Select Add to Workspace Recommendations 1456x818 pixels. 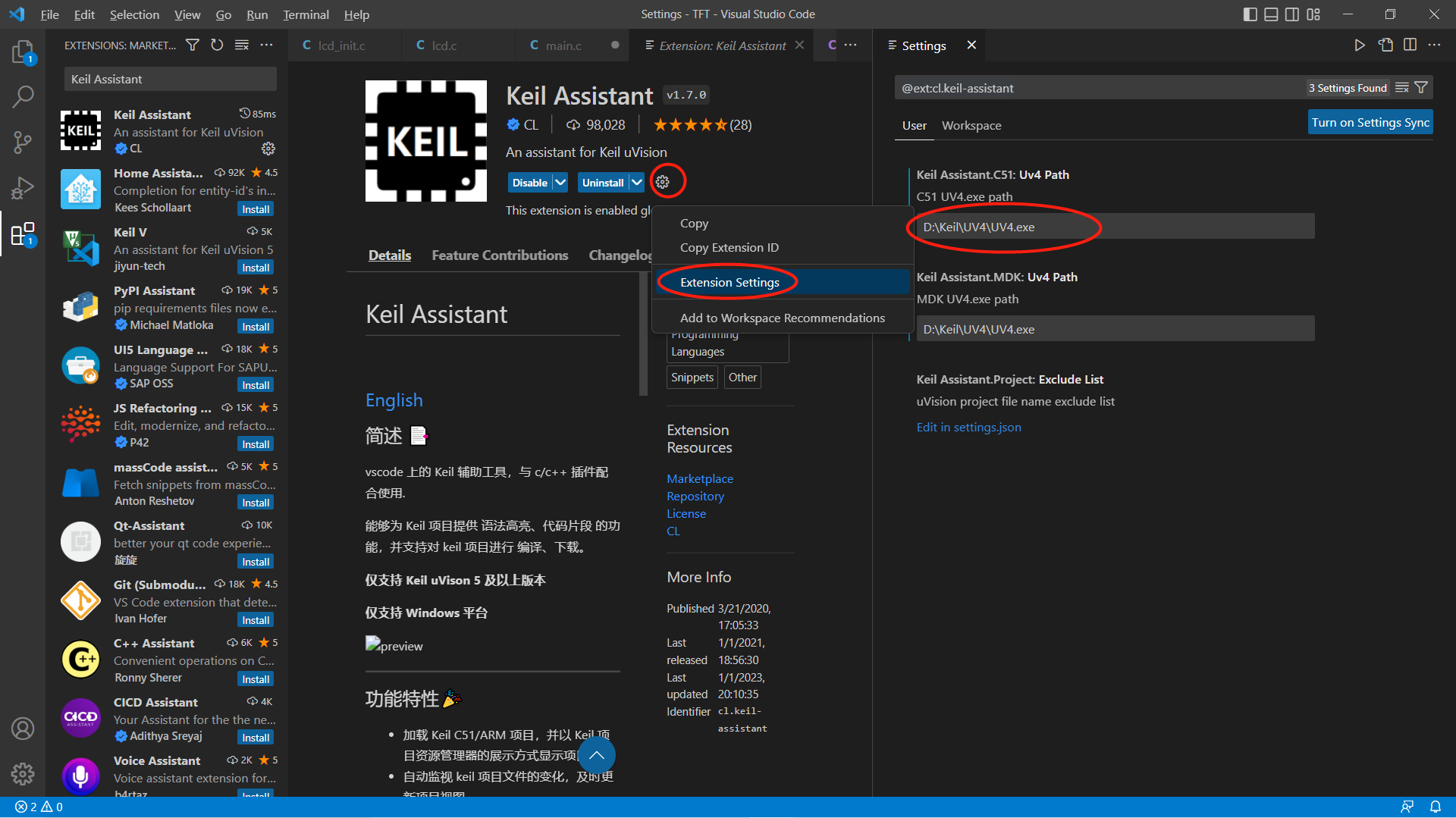[x=783, y=318]
